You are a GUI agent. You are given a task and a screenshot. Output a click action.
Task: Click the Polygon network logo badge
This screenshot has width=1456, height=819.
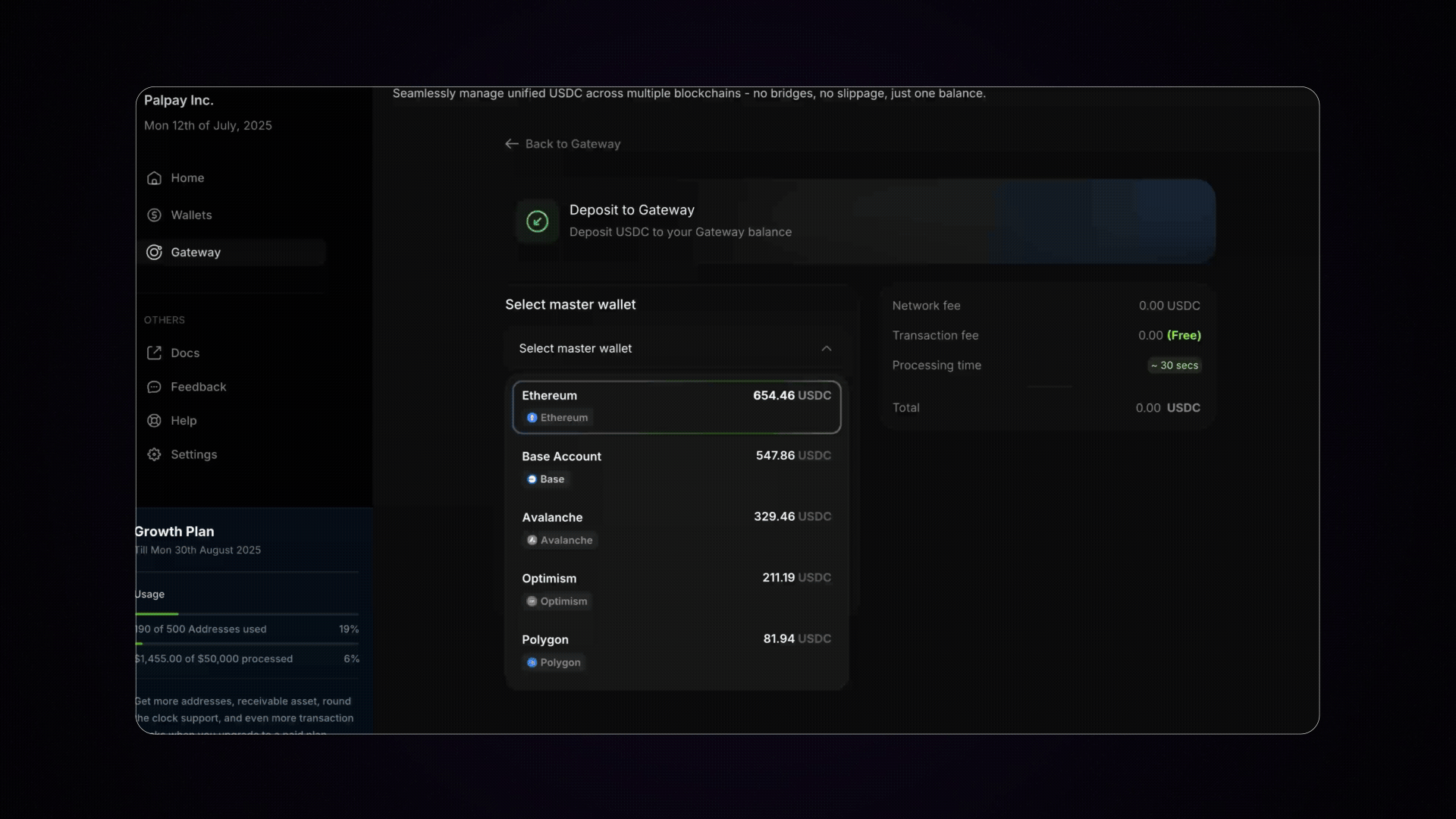532,663
